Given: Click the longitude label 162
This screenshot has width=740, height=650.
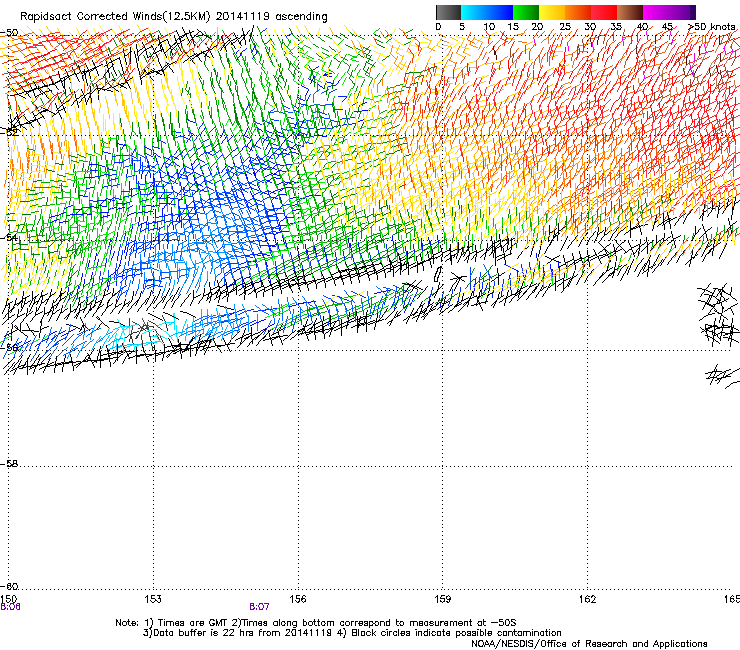Looking at the screenshot, I should (x=588, y=599).
